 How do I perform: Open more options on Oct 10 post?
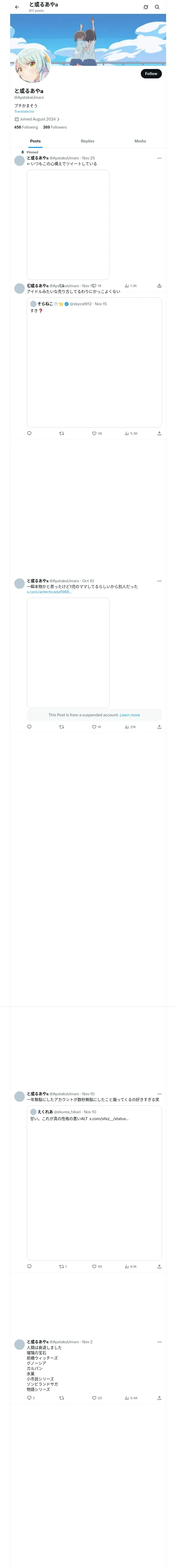pos(159,581)
